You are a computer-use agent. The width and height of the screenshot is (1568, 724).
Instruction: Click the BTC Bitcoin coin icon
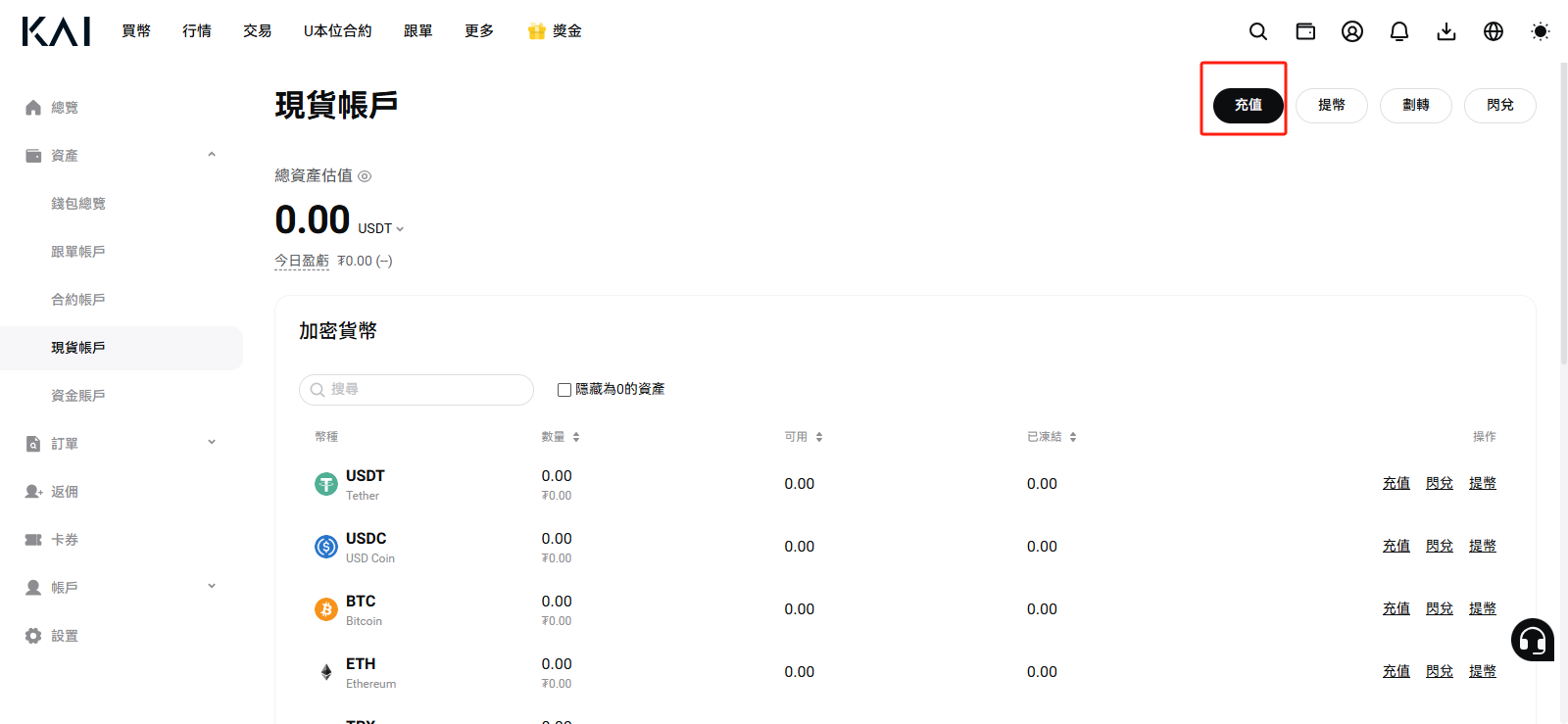pyautogui.click(x=326, y=609)
